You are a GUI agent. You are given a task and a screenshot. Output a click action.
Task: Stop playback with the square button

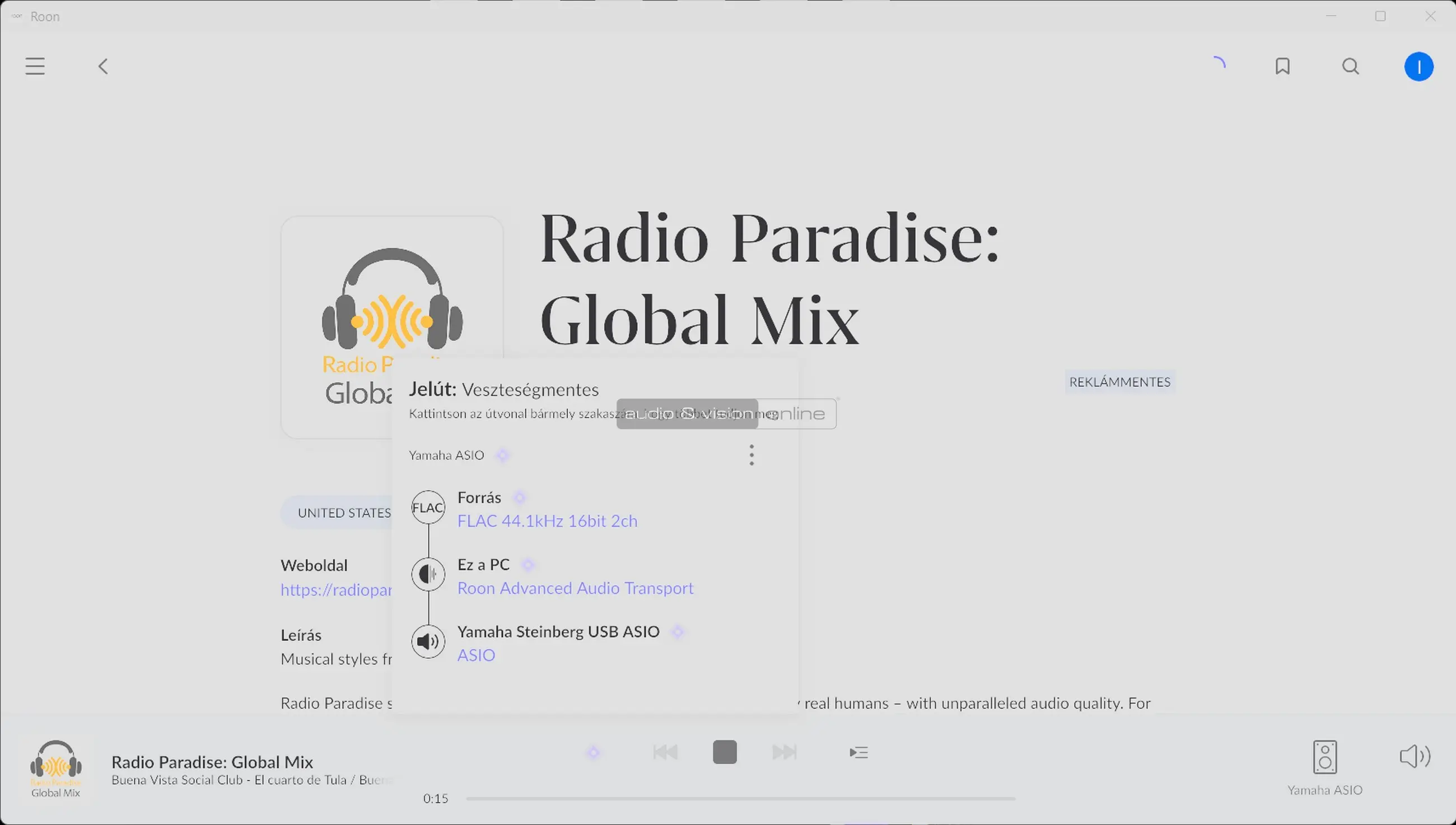click(x=724, y=752)
